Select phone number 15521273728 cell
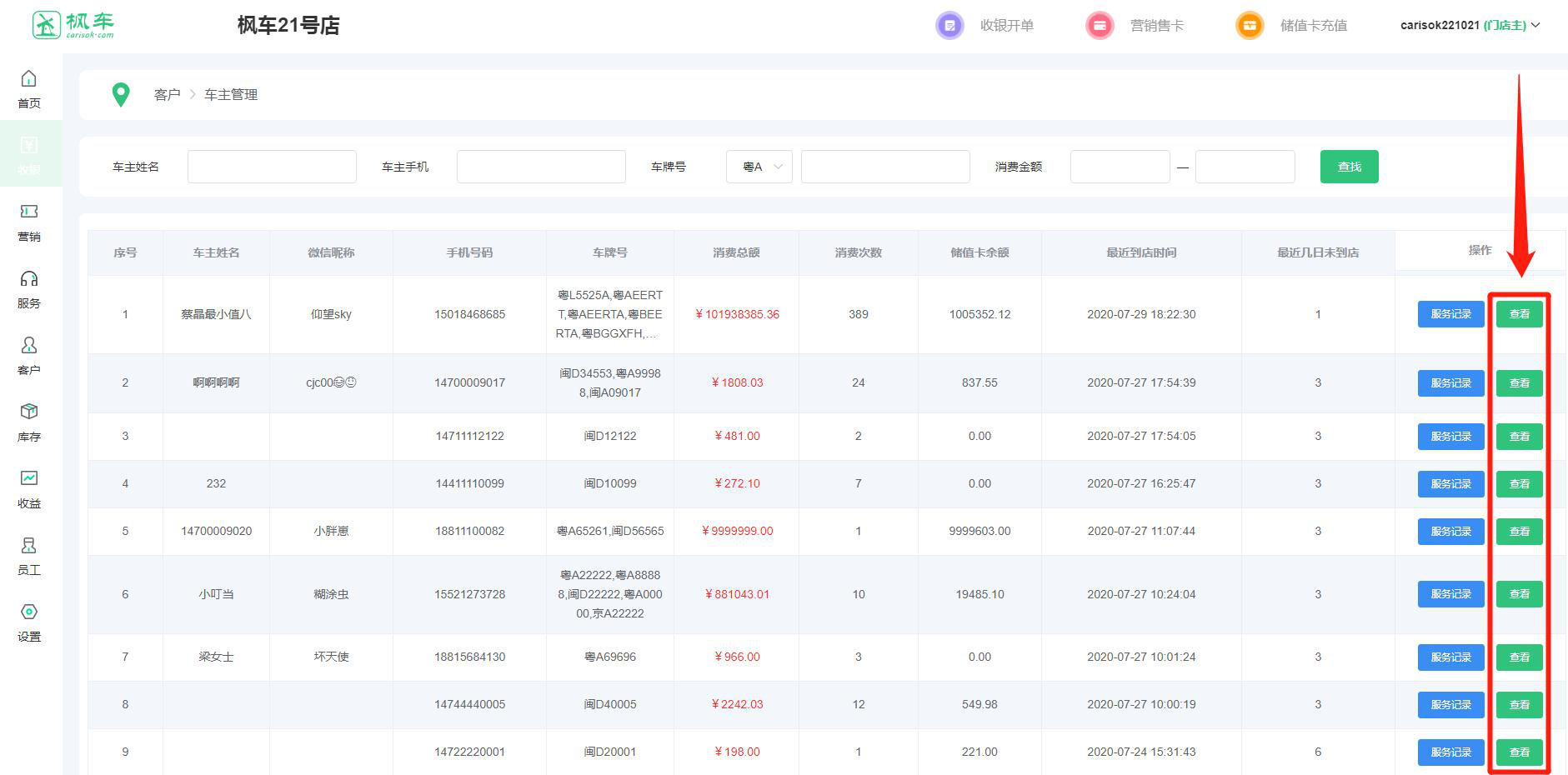Viewport: 1568px width, 775px height. 469,594
